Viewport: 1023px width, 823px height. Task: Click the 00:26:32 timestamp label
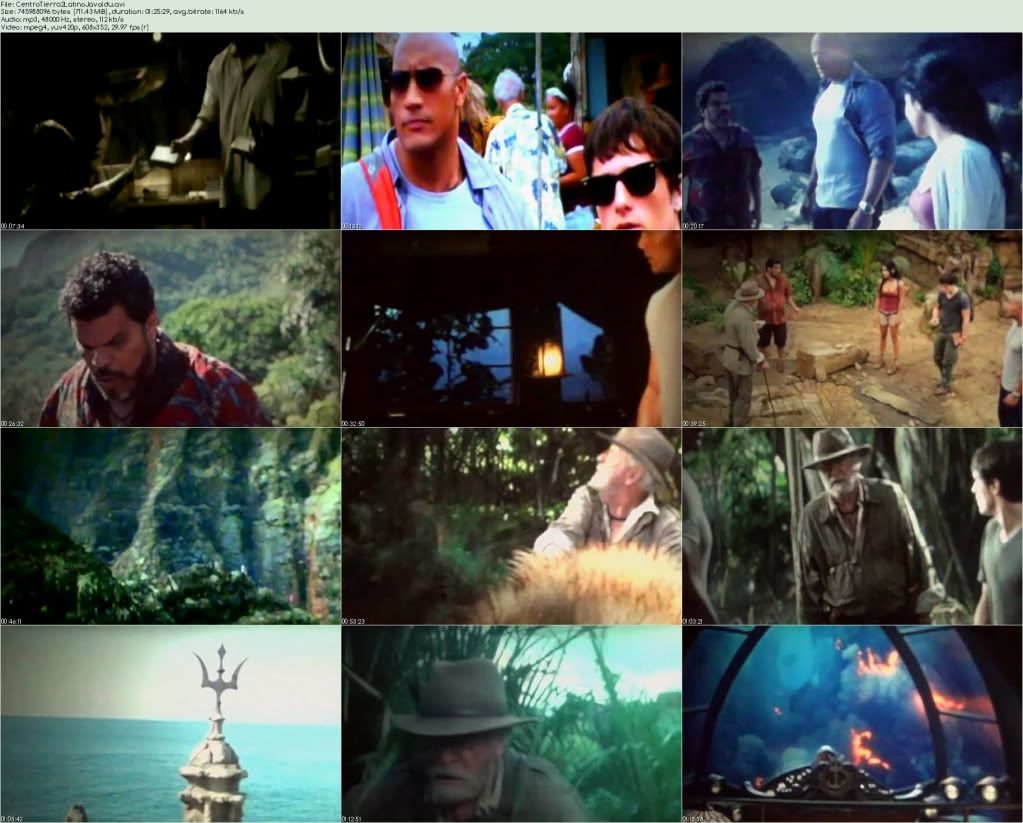pyautogui.click(x=12, y=424)
